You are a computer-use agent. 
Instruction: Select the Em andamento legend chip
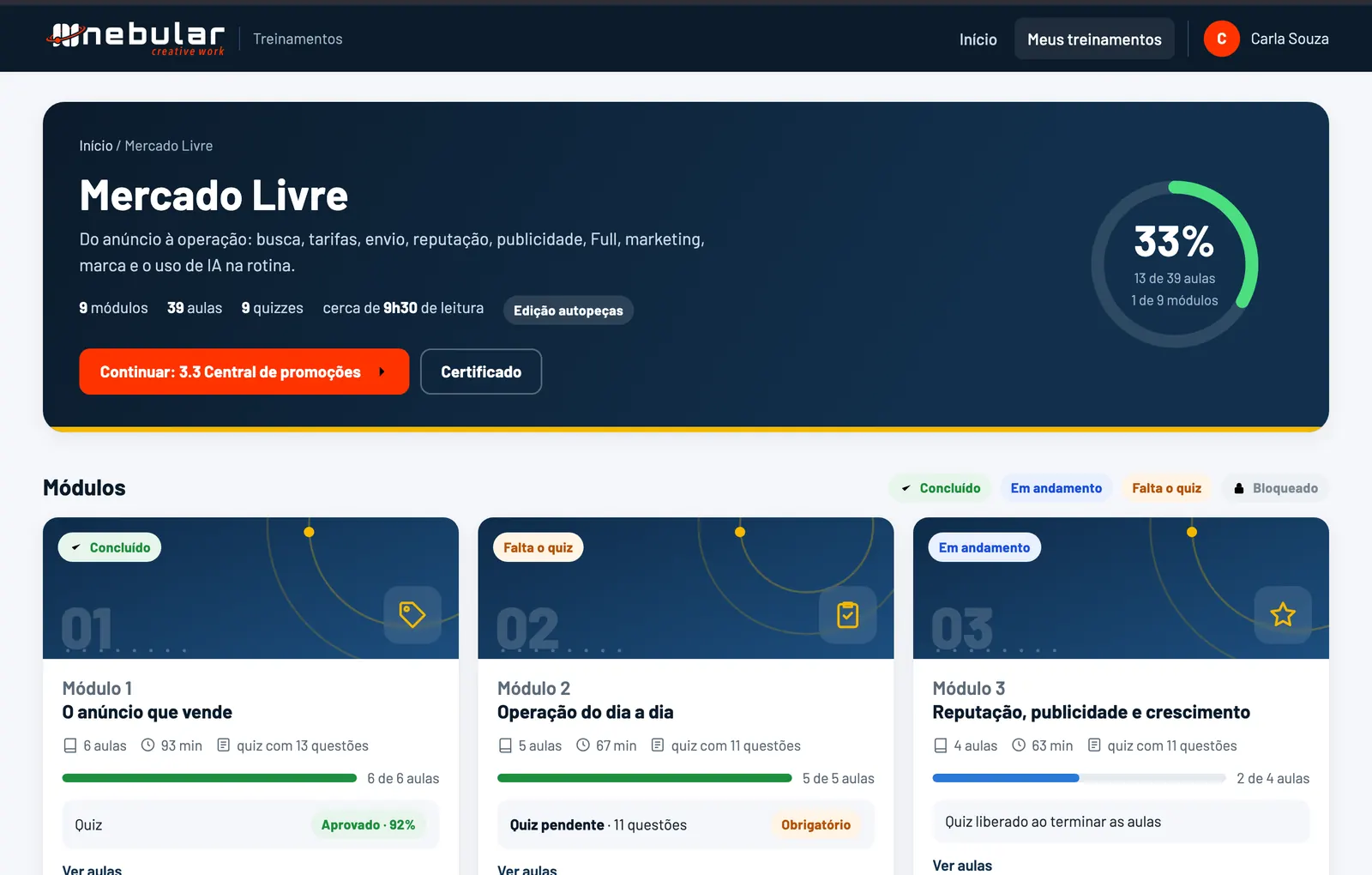[x=1056, y=488]
